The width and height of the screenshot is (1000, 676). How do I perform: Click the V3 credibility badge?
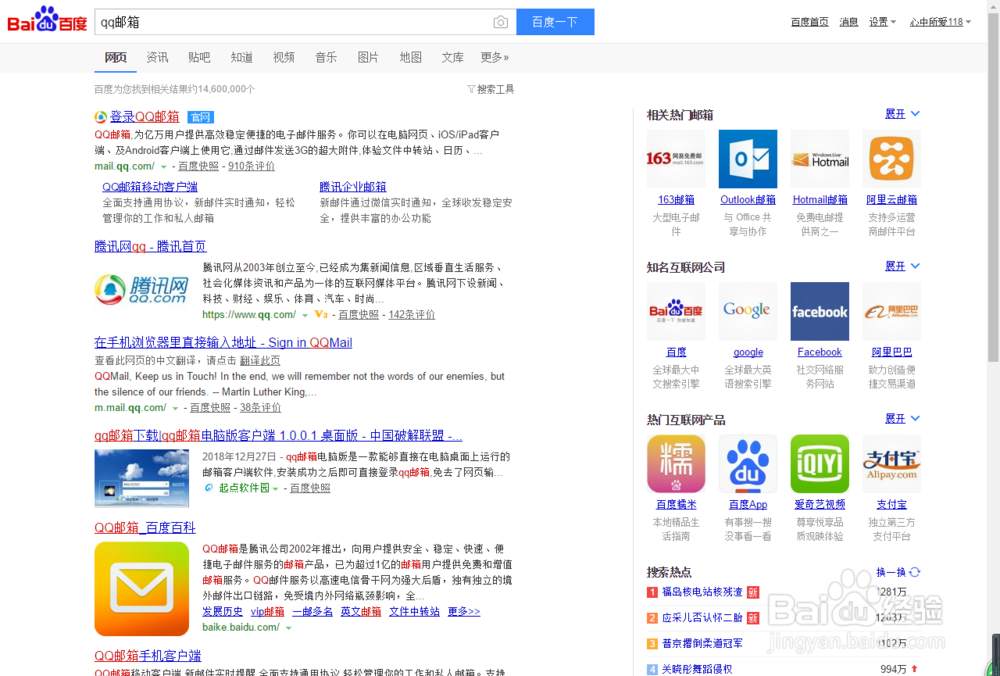pos(321,314)
